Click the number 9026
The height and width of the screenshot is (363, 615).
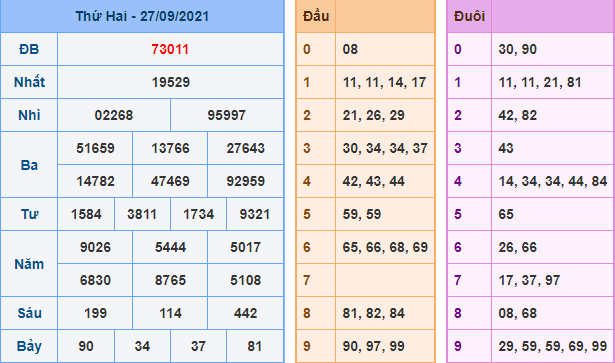click(95, 247)
